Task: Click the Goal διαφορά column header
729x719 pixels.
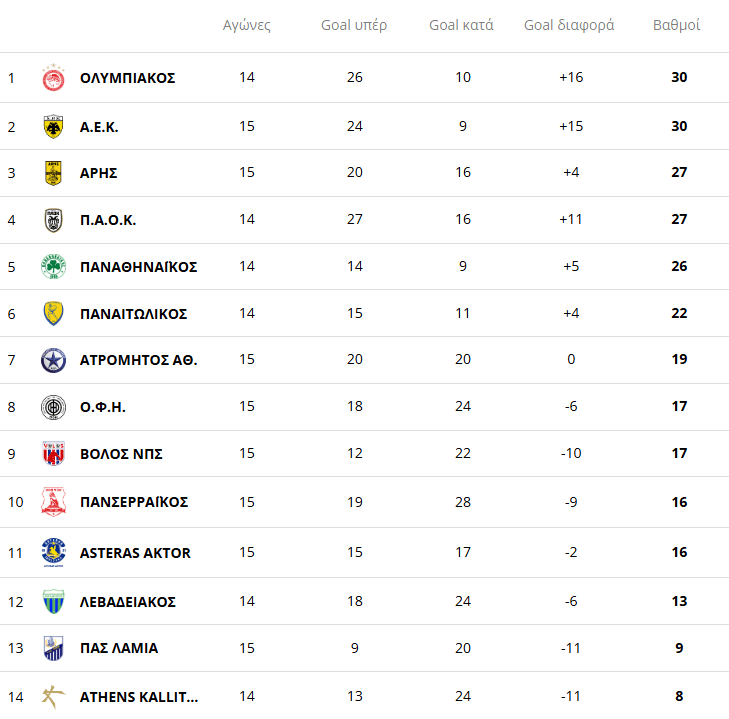Action: pos(569,25)
